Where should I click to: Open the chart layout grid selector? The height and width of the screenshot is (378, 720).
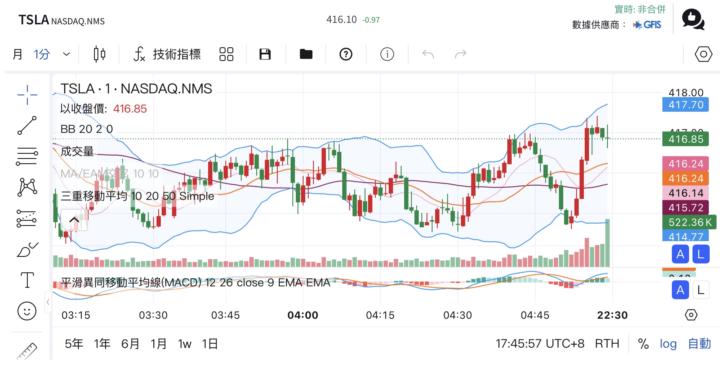[226, 54]
